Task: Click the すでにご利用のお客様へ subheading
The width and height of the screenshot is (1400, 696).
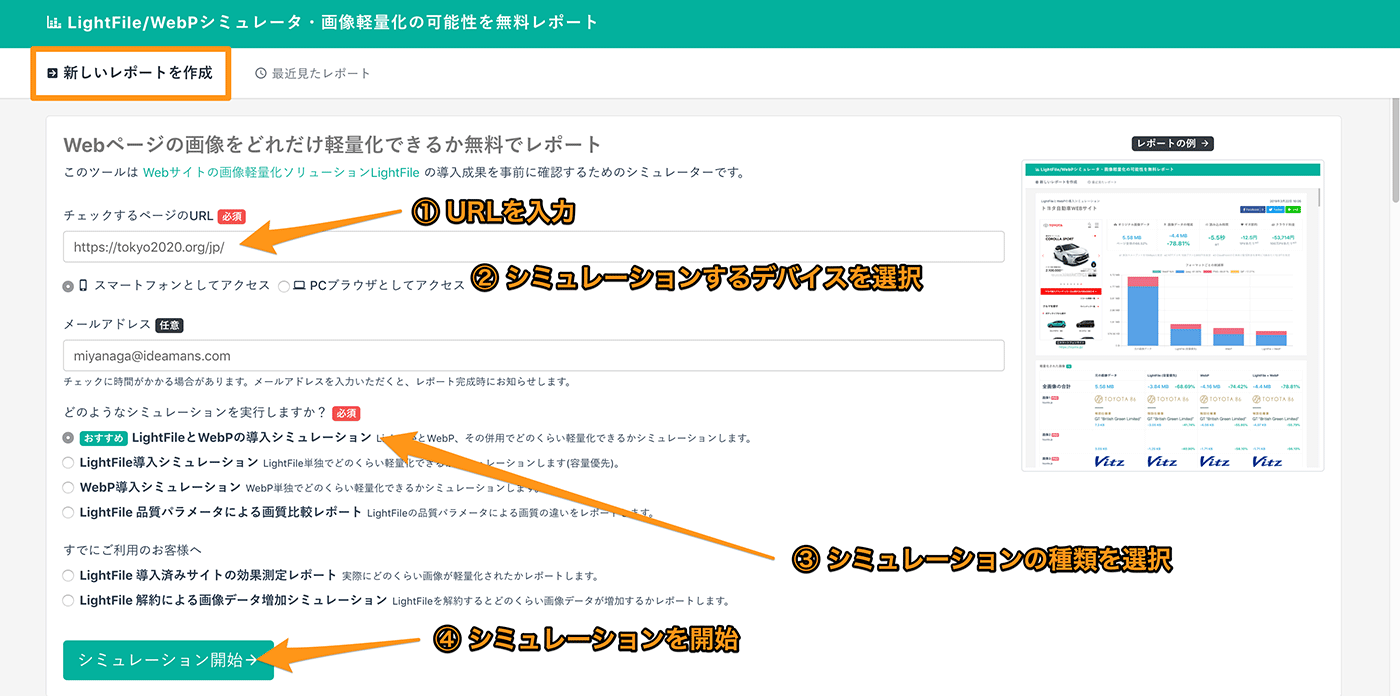Action: pyautogui.click(x=132, y=550)
